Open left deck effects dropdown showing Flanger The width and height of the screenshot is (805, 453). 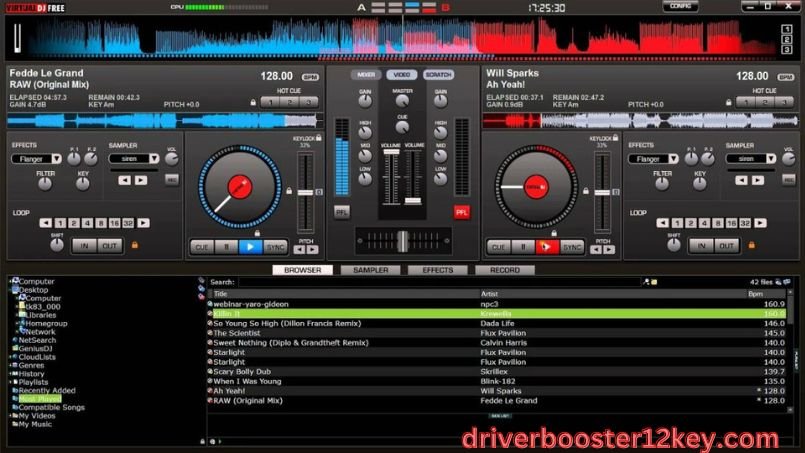tap(36, 159)
